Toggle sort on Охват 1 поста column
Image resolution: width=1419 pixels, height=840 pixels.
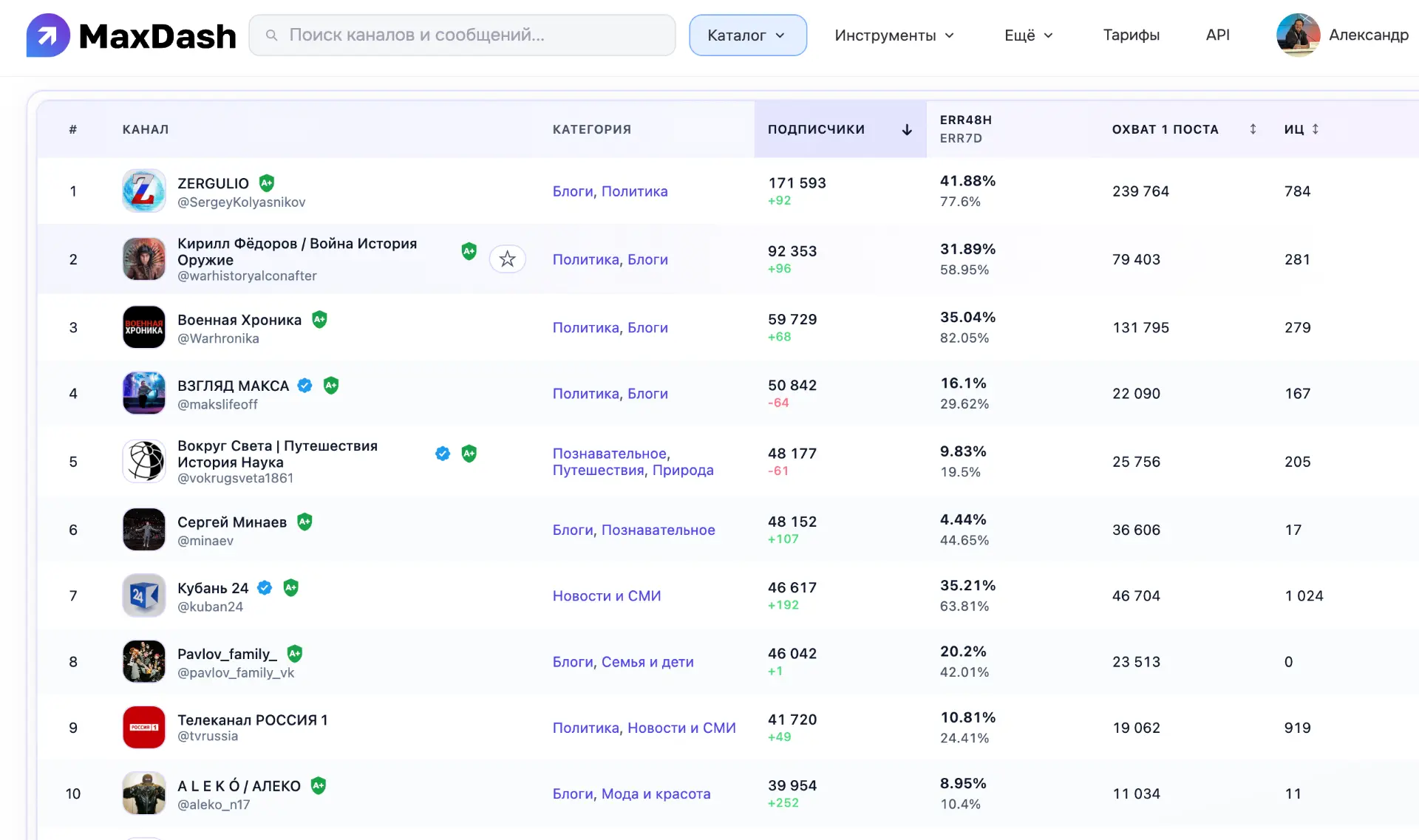1253,129
